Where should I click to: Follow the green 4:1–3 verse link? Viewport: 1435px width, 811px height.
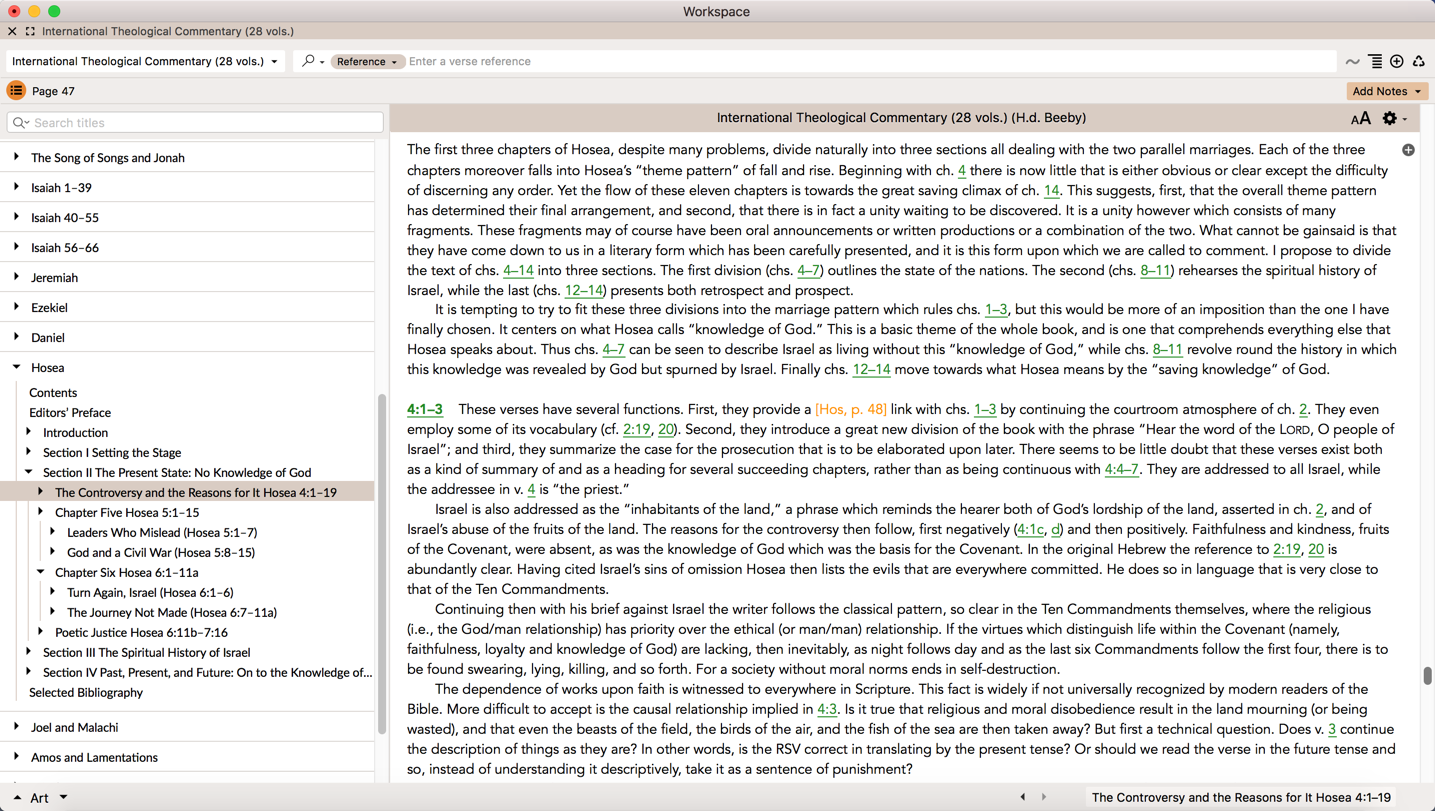point(424,409)
